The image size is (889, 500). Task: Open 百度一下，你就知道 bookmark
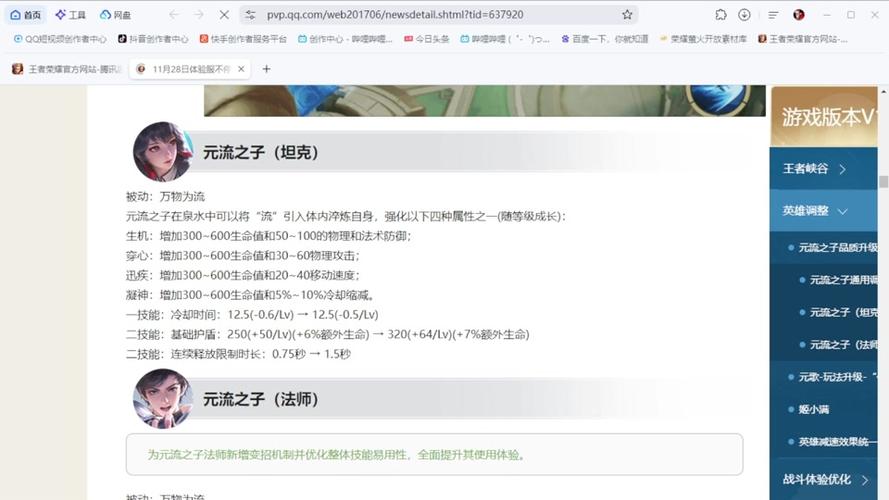(x=604, y=39)
